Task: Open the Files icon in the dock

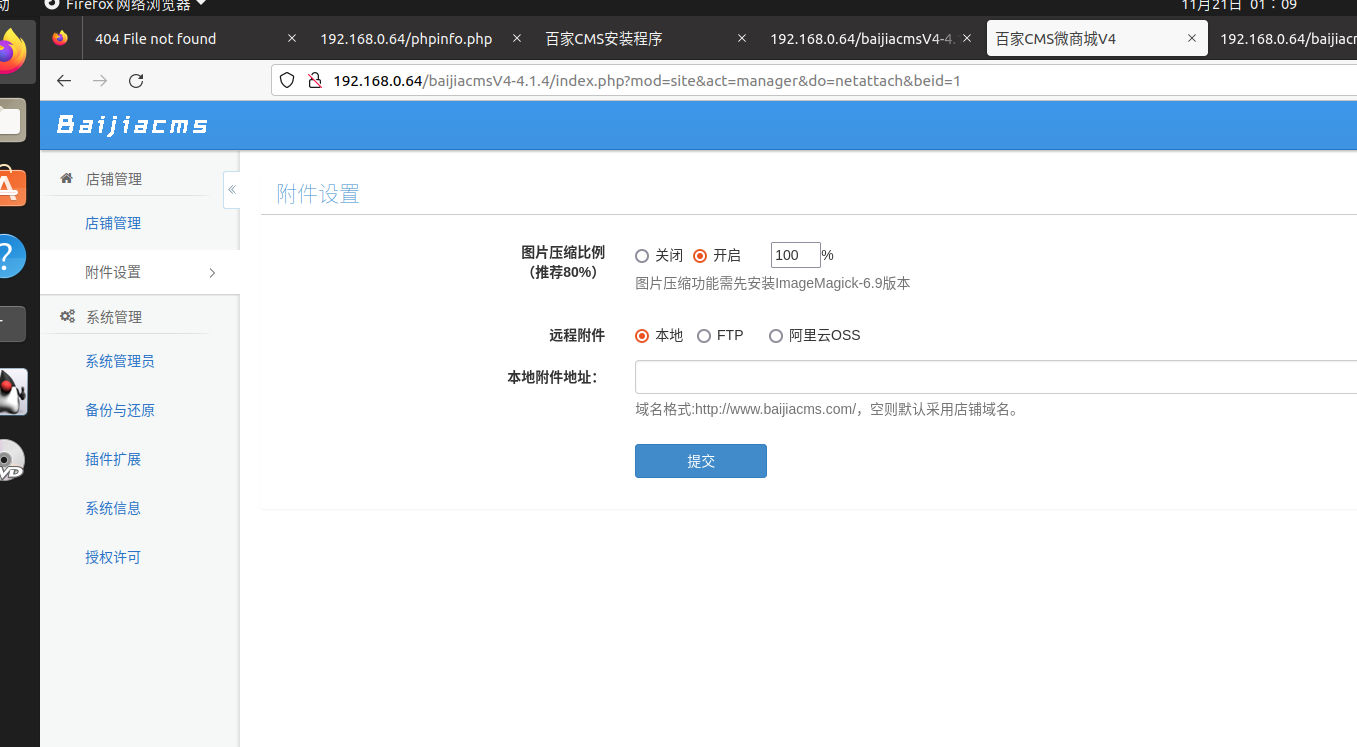Action: pyautogui.click(x=11, y=120)
